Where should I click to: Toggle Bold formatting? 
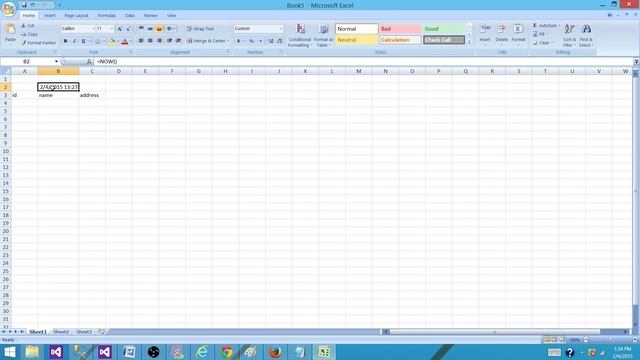coord(65,41)
